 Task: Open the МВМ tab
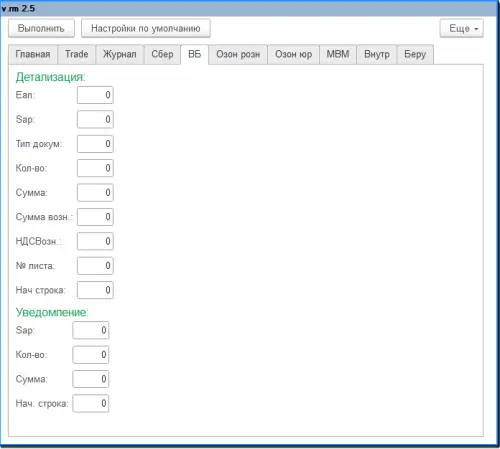point(338,54)
